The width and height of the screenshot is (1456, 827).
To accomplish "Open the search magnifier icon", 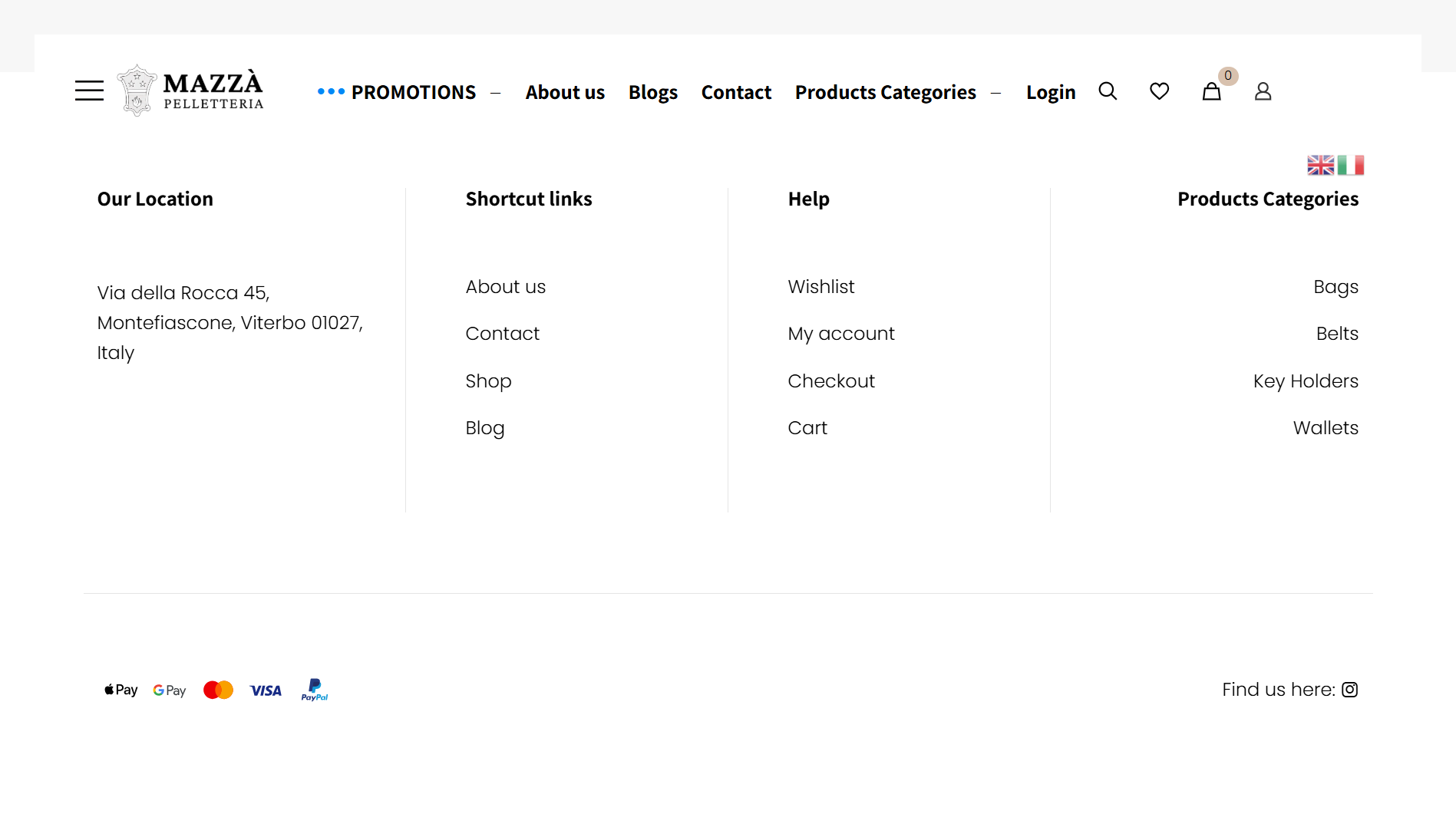I will pyautogui.click(x=1108, y=91).
